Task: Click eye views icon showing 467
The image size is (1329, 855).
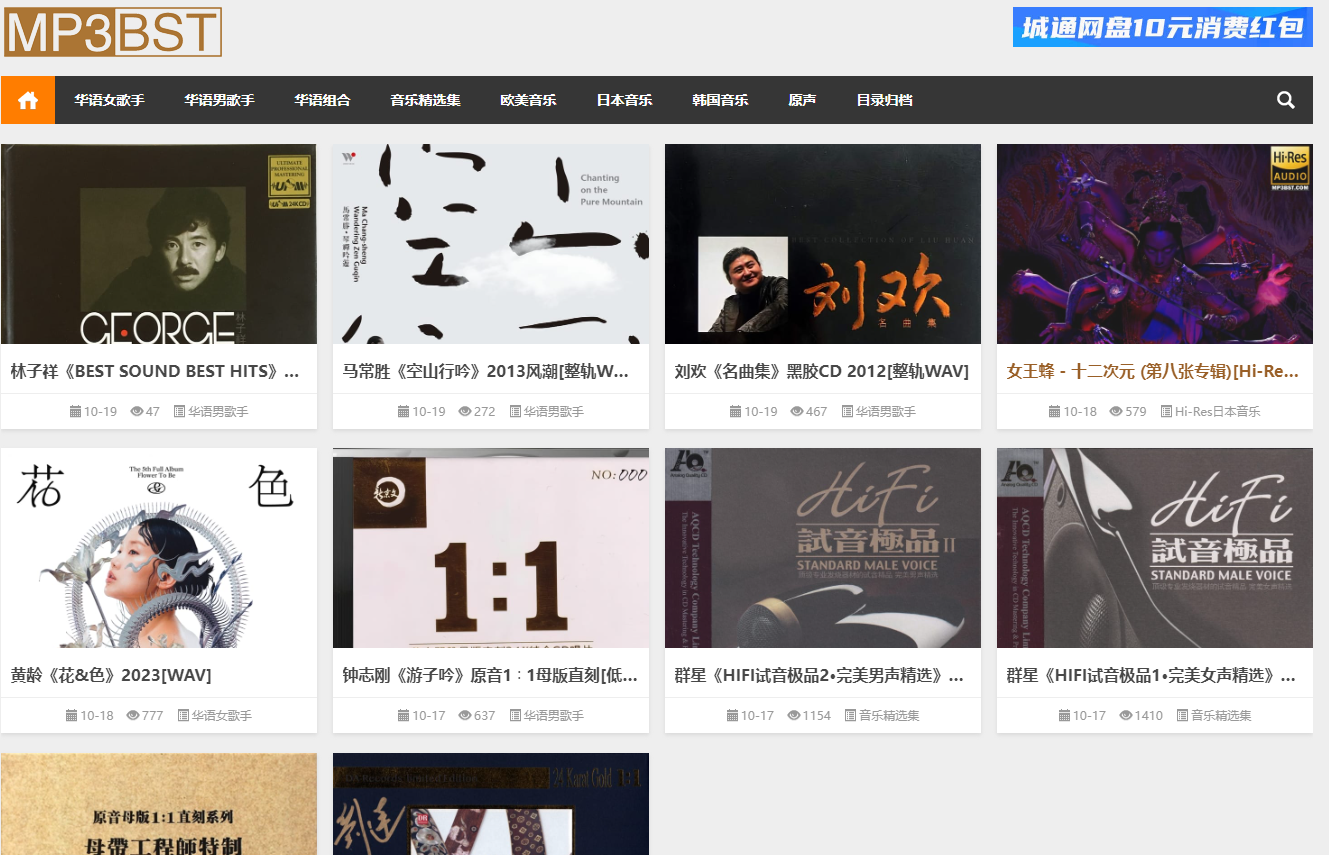Action: [797, 411]
